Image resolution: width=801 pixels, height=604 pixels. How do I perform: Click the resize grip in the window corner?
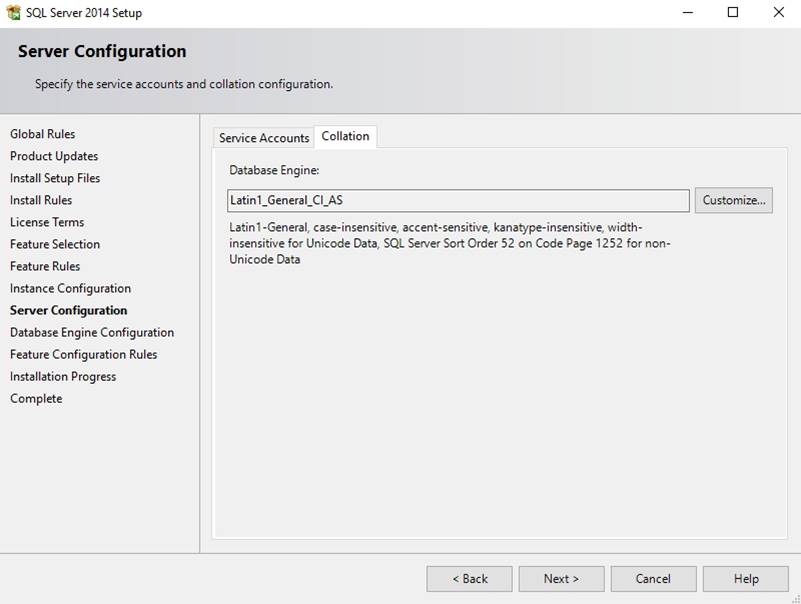point(796,599)
